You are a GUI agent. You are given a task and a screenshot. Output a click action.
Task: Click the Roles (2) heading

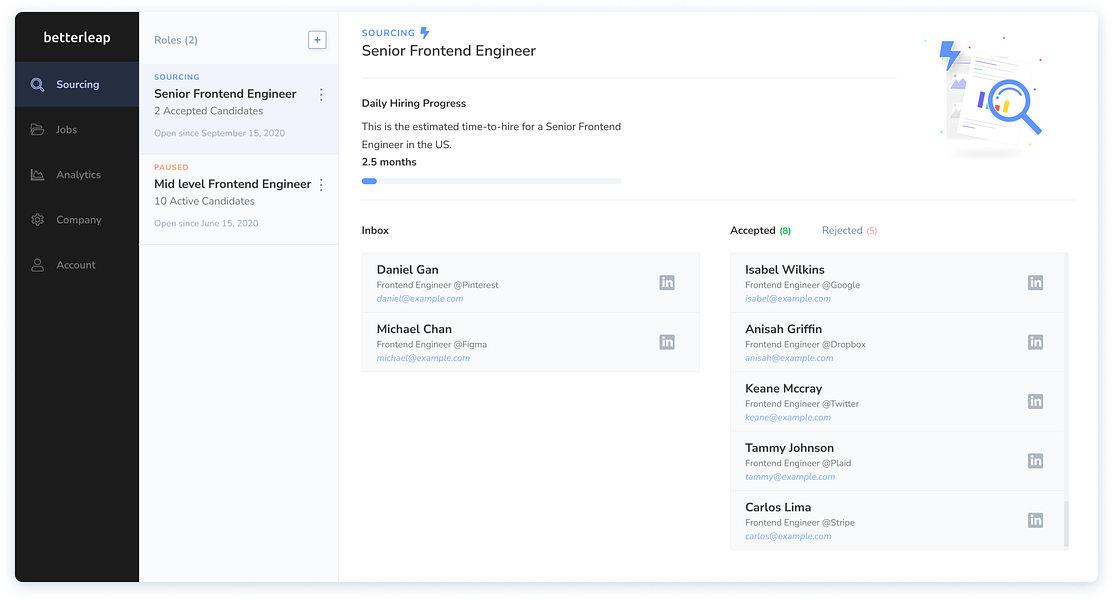176,40
